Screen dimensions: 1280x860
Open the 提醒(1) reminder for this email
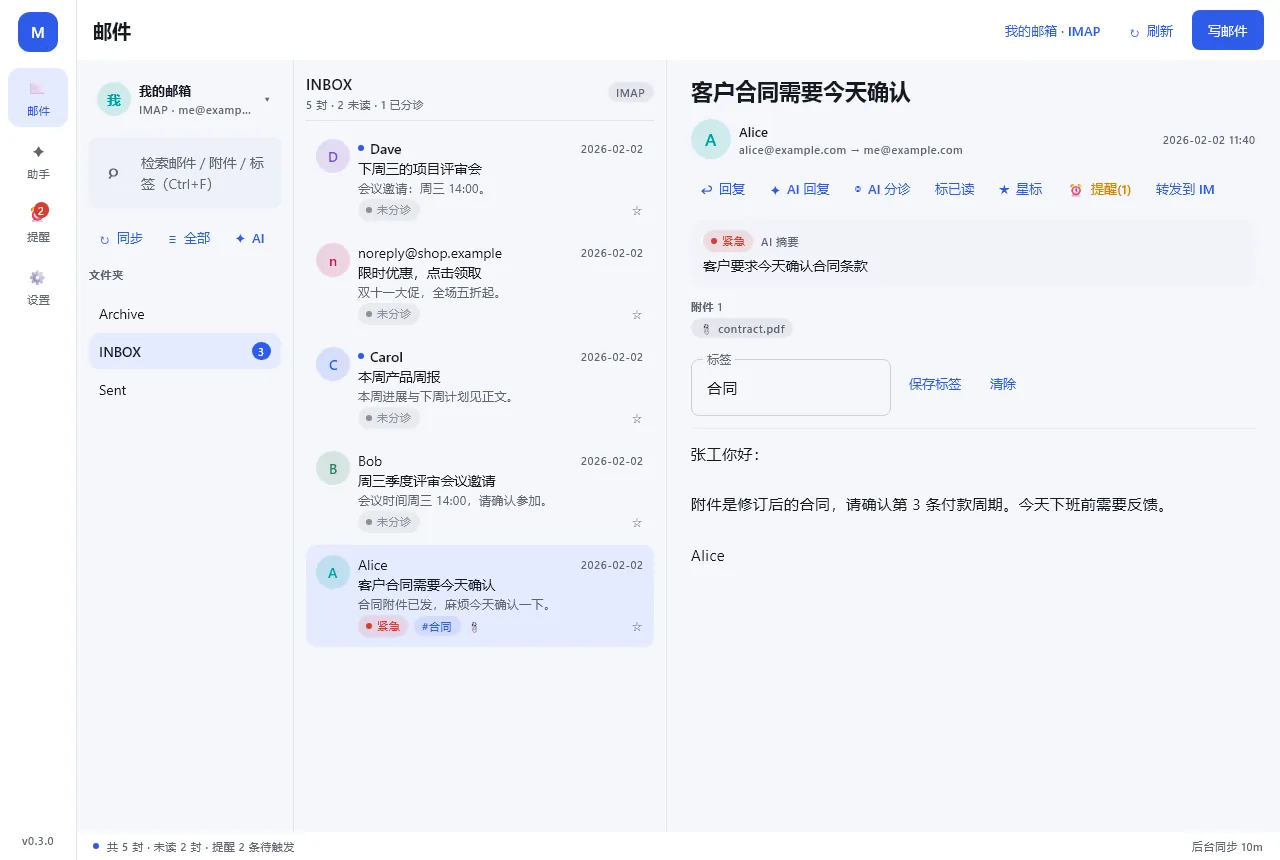coord(1100,189)
